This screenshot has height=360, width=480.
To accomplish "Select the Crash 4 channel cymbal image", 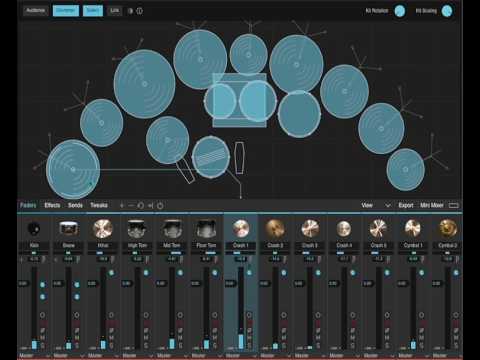I will point(344,229).
